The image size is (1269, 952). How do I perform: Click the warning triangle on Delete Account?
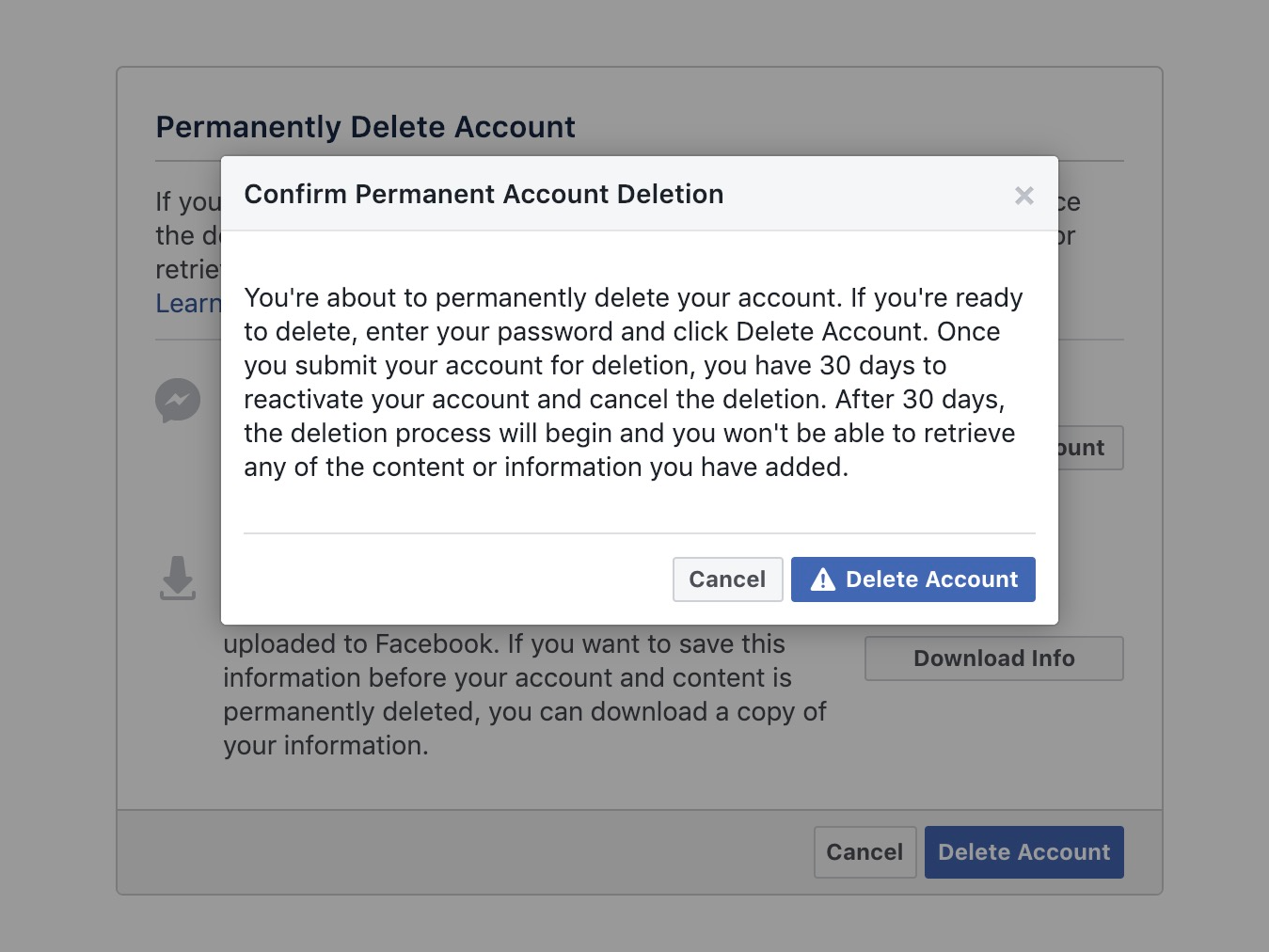pyautogui.click(x=823, y=579)
